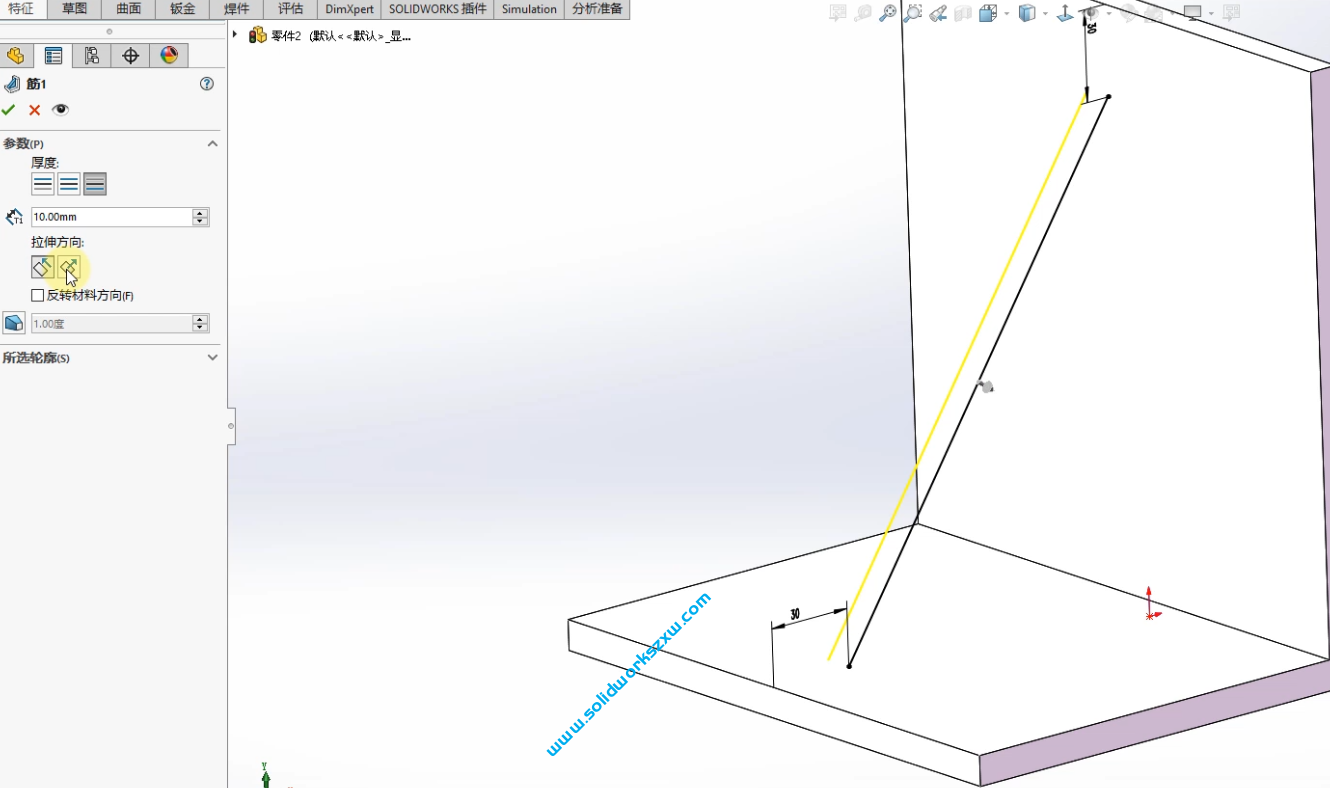This screenshot has width=1330, height=788.
Task: Open help for the 筋1 property panel
Action: (207, 84)
